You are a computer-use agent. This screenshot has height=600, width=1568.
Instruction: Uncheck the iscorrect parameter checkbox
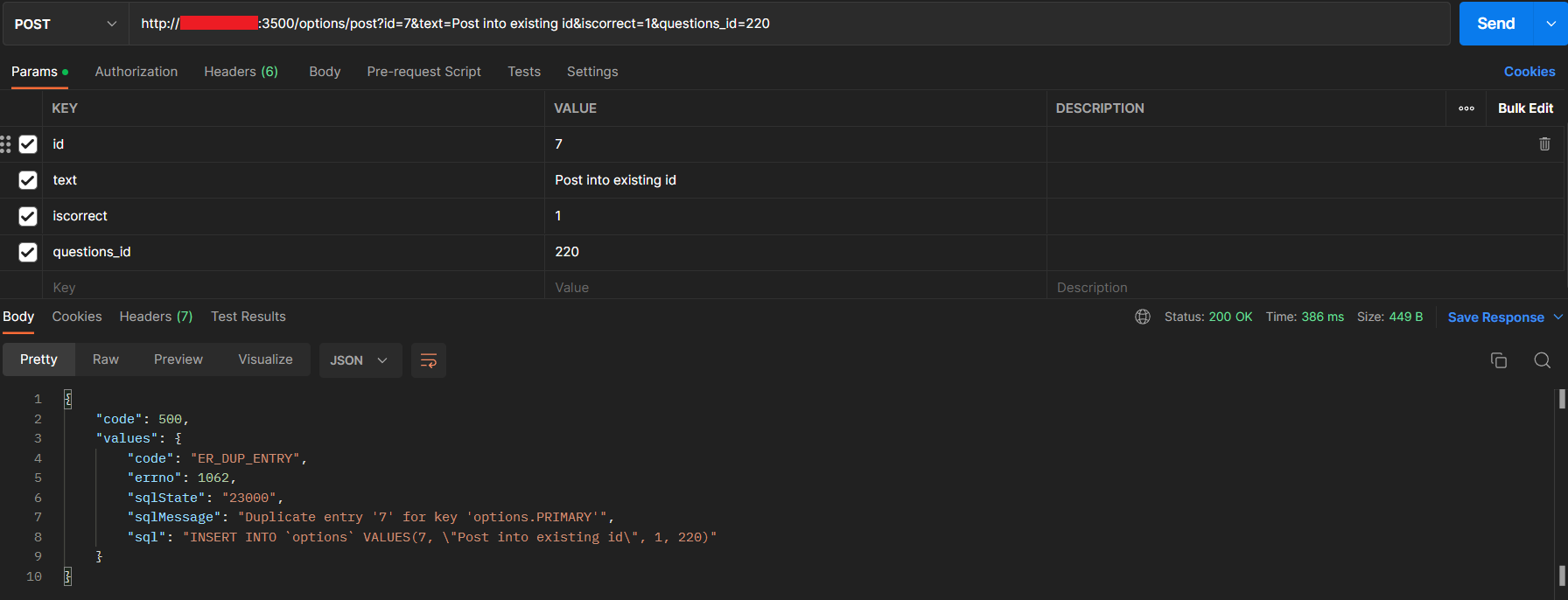point(28,216)
